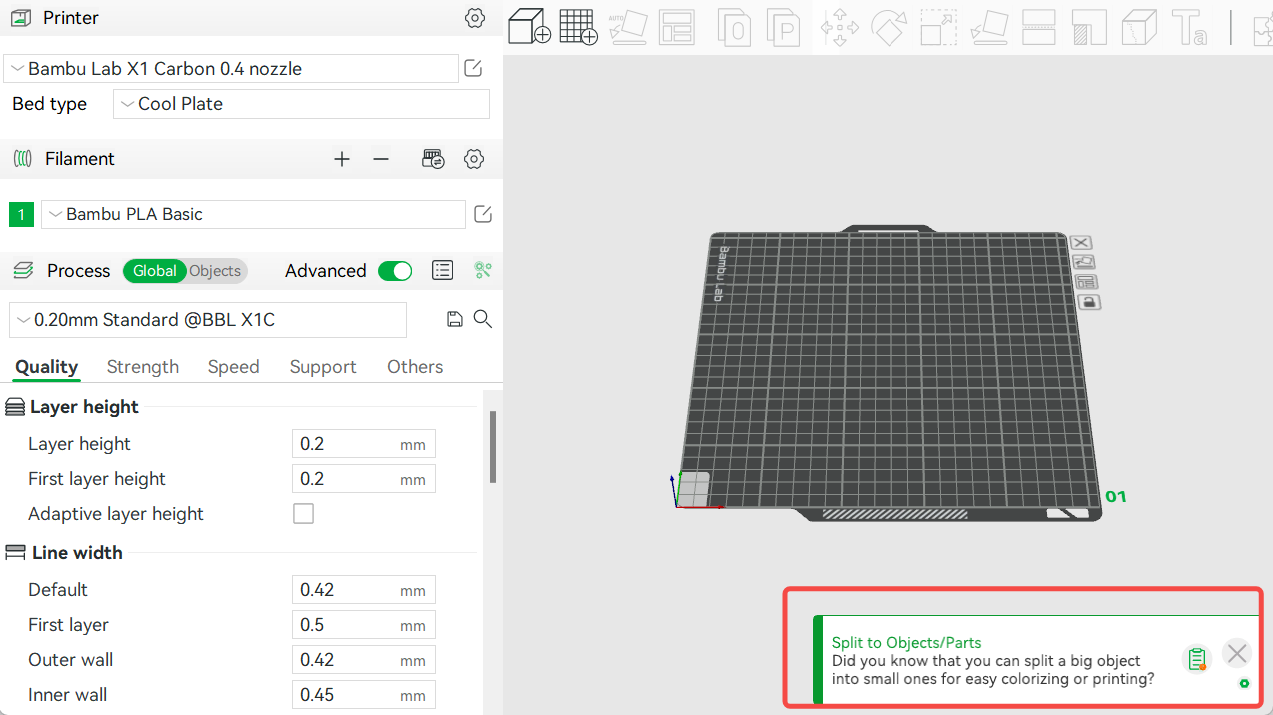
Task: Search process settings with magnifier icon
Action: pos(483,319)
